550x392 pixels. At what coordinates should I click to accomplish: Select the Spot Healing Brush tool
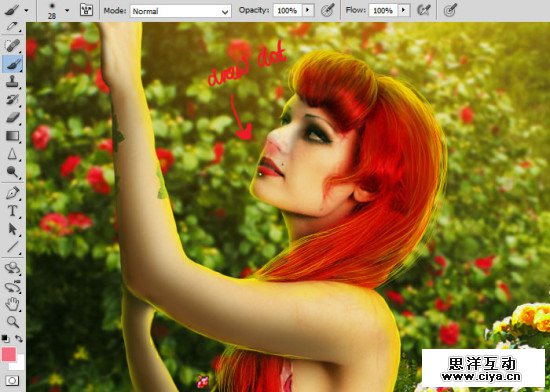pos(12,46)
